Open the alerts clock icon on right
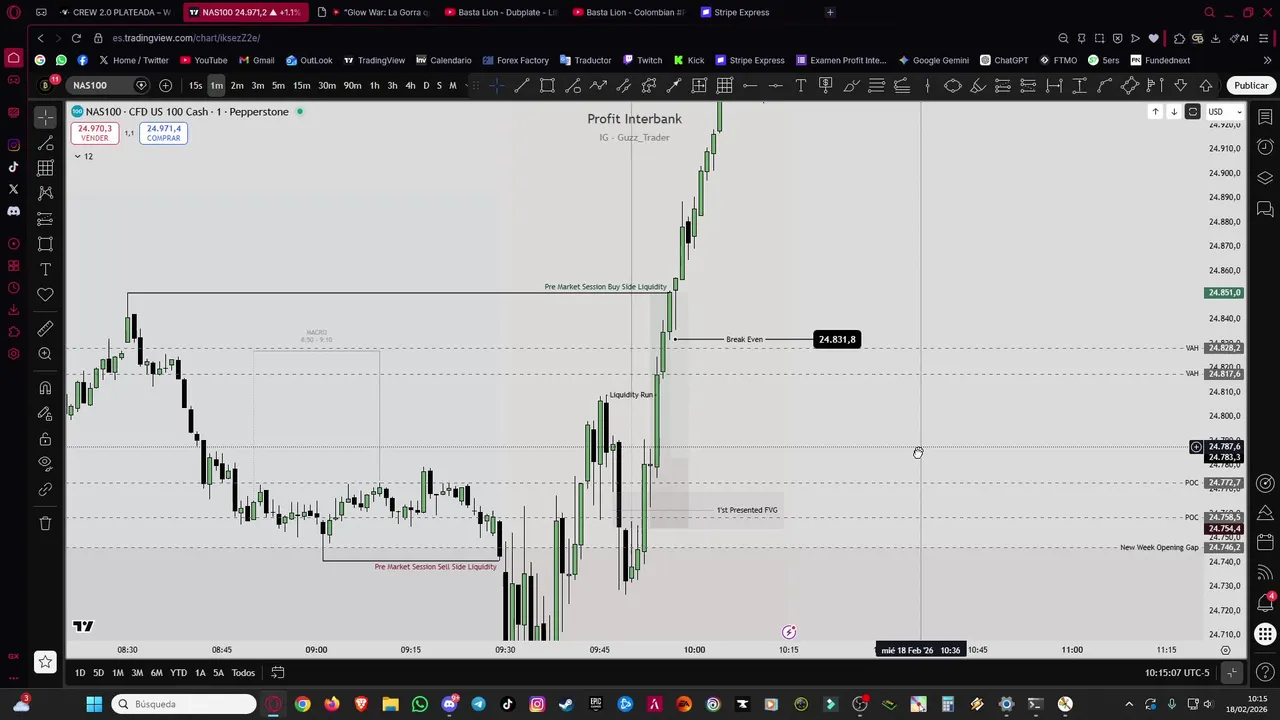1280x720 pixels. pos(1265,148)
